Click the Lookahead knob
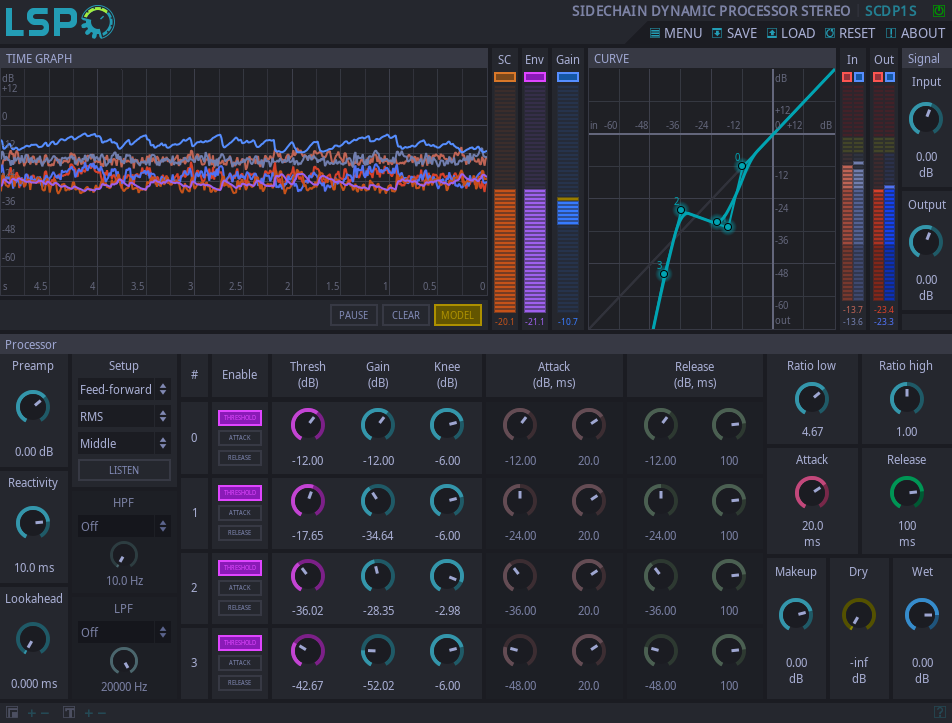 [33, 639]
